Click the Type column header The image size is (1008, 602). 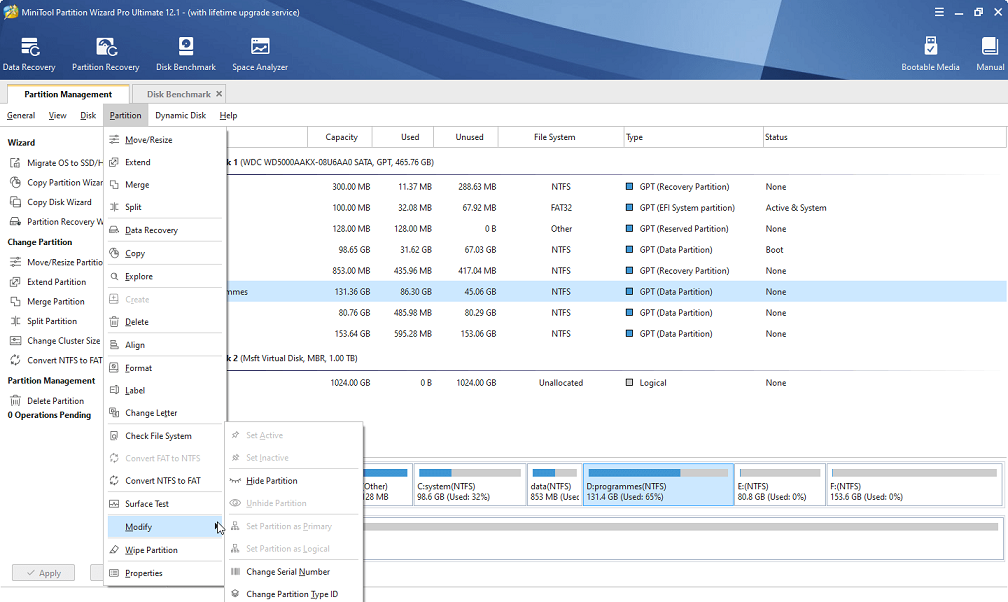(x=693, y=137)
